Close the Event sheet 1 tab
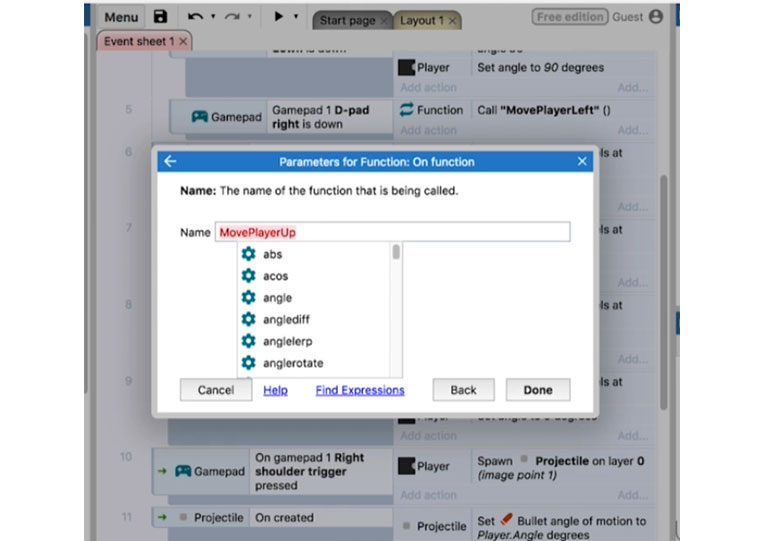Image resolution: width=763 pixels, height=541 pixels. [183, 42]
